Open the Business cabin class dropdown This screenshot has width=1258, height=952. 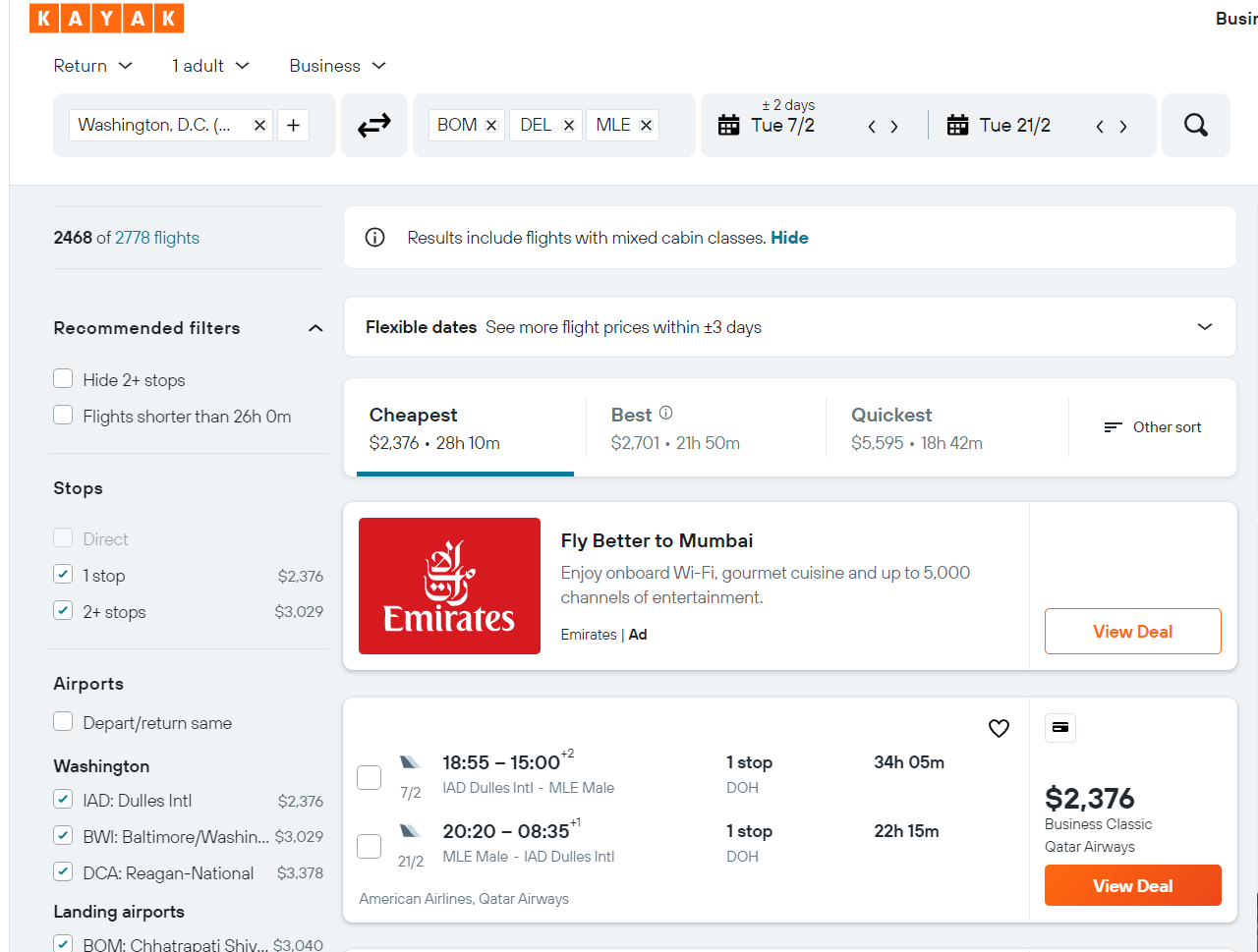337,66
